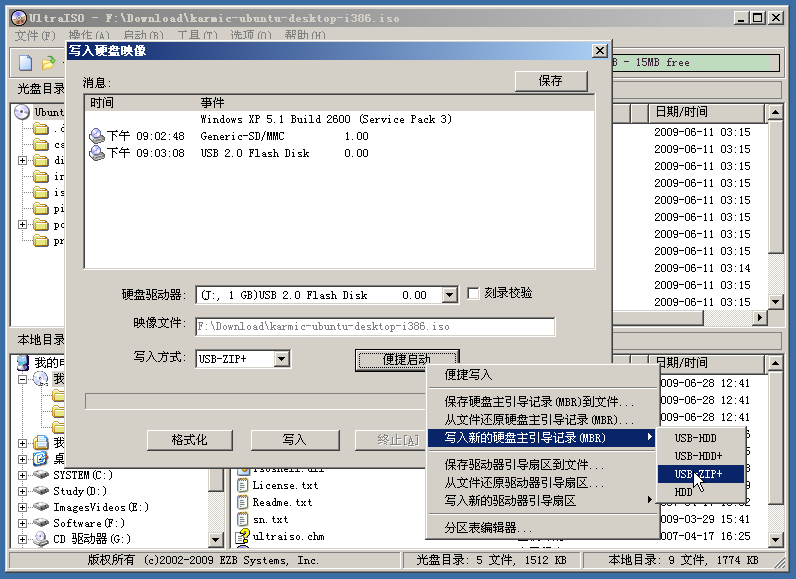This screenshot has height=579, width=796.
Task: Click the Study (D:) drive icon
Action: pyautogui.click(x=40, y=491)
